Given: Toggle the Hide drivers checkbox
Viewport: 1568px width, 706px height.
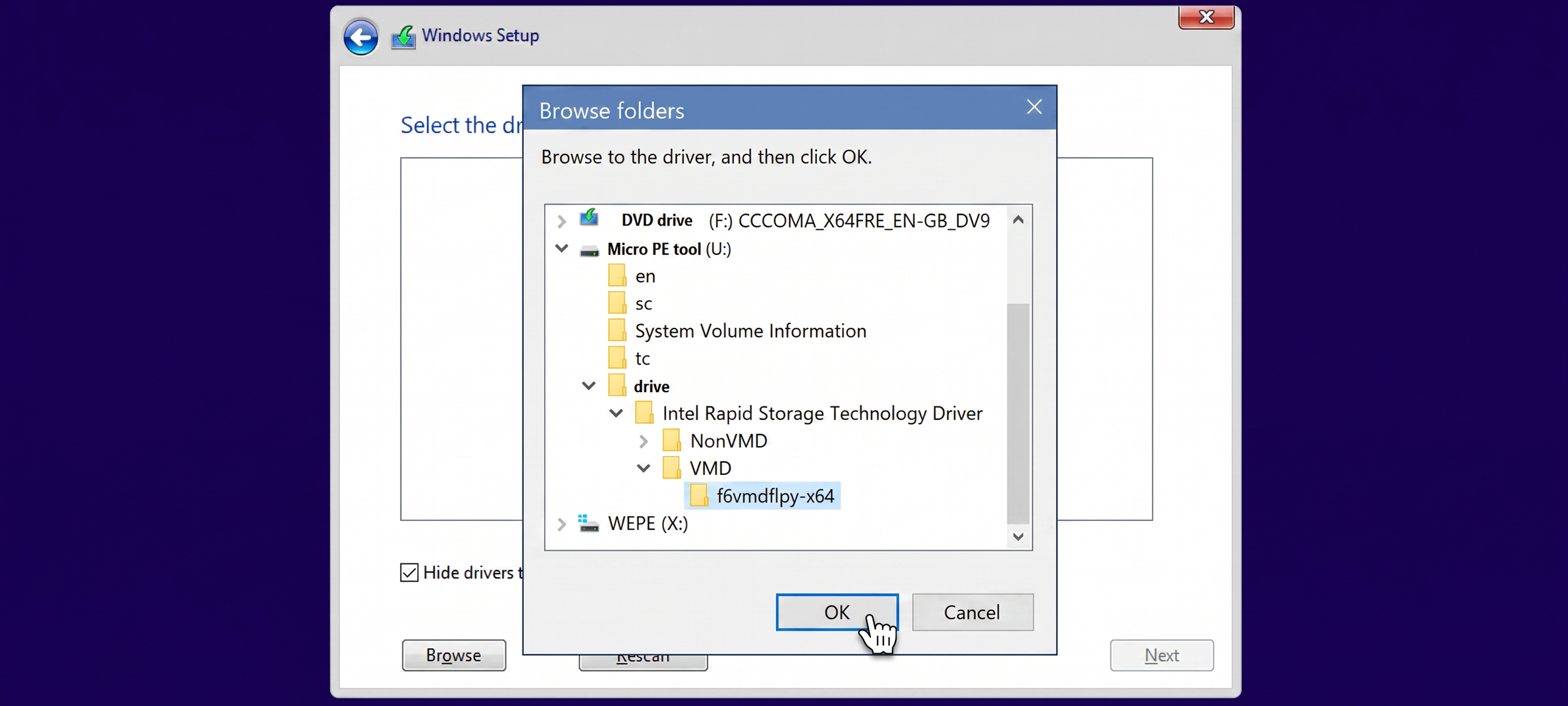Looking at the screenshot, I should [409, 572].
